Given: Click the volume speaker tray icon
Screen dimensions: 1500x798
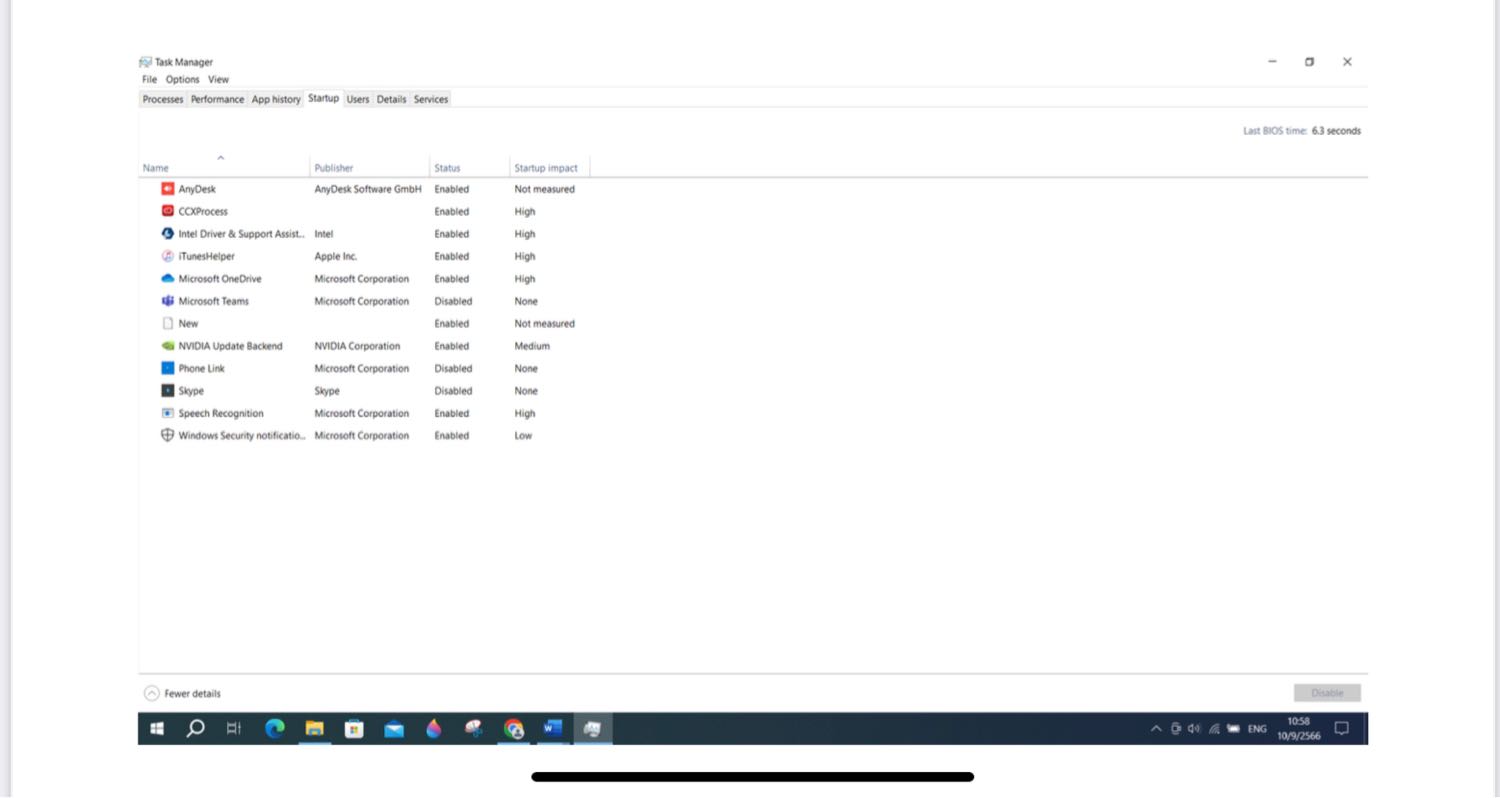Looking at the screenshot, I should tap(1194, 729).
